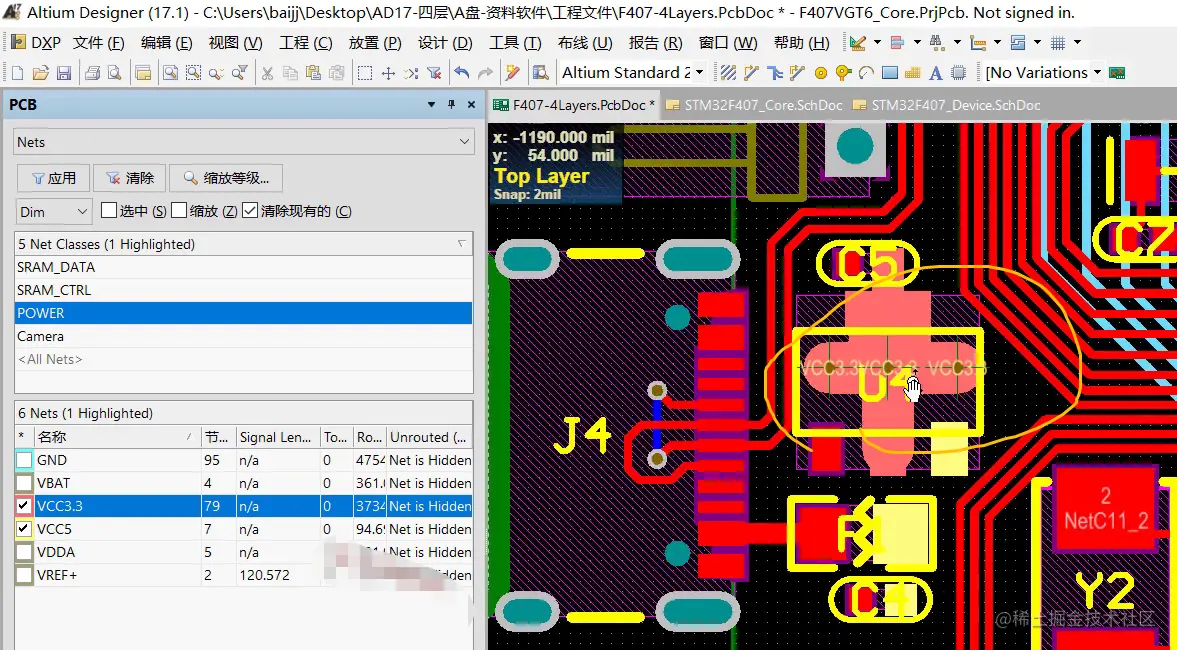Viewport: 1177px width, 650px height.
Task: Open the No Variations dropdown
Action: tap(1097, 73)
